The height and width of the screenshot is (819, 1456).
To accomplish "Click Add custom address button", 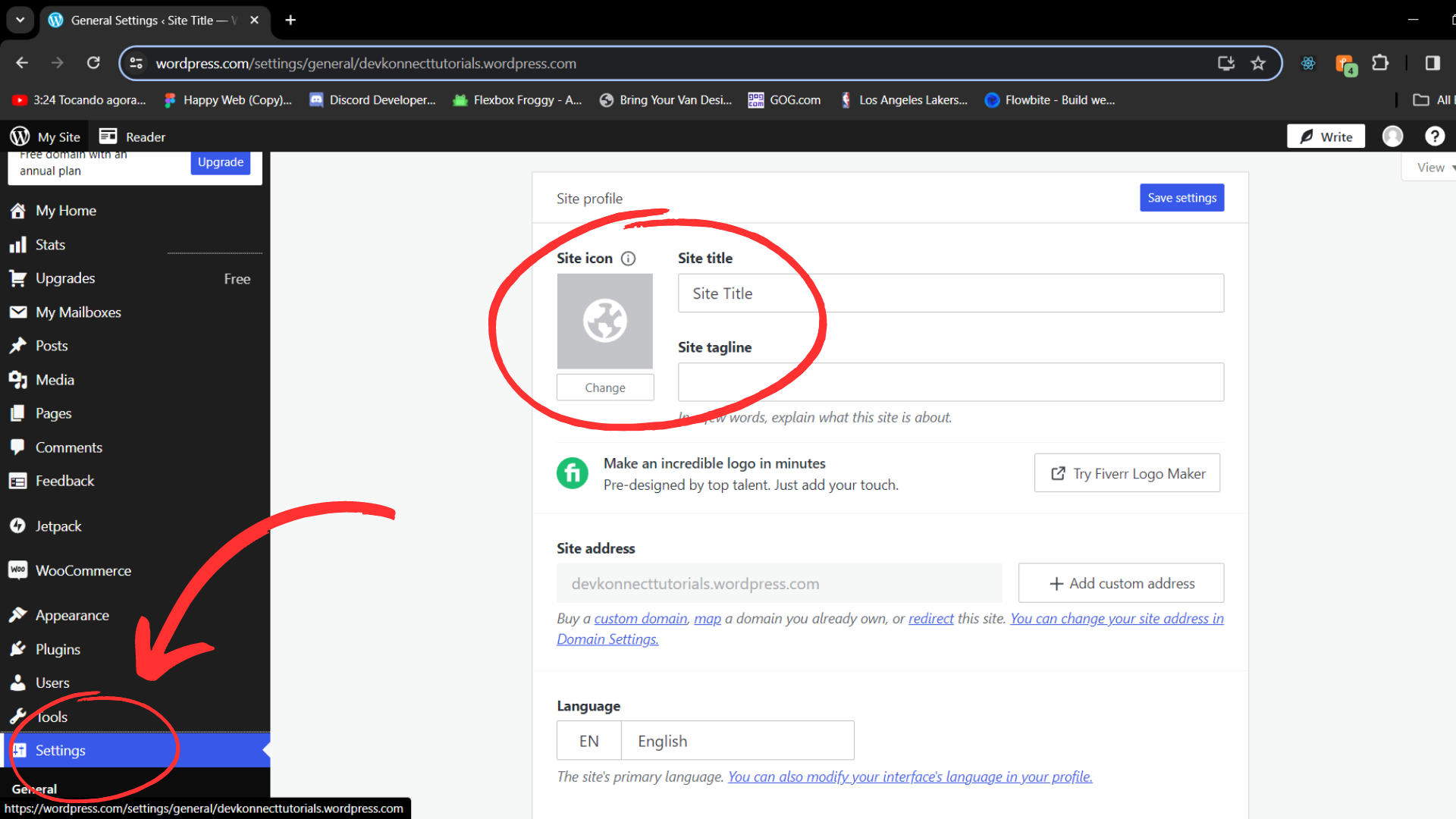I will pos(1121,583).
